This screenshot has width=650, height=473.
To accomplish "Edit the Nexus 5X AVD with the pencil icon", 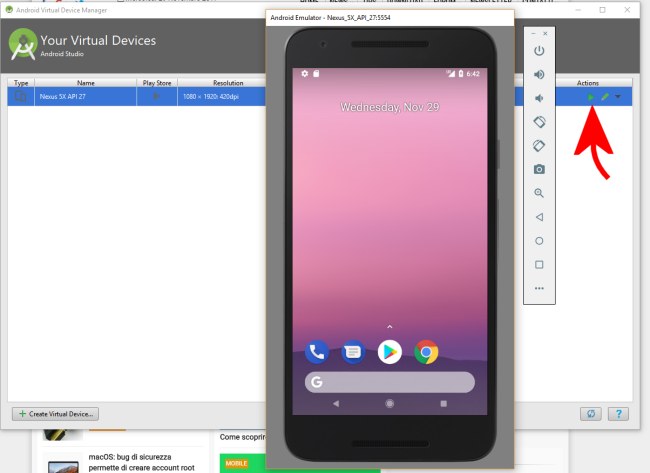I will pos(605,97).
